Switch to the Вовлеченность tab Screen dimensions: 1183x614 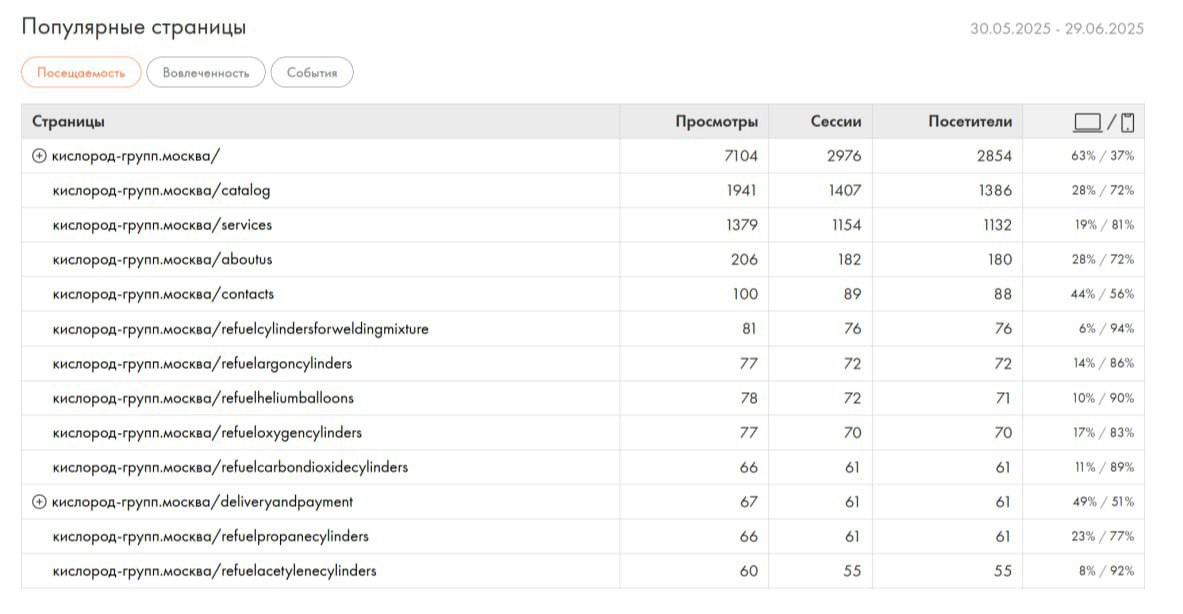point(206,73)
